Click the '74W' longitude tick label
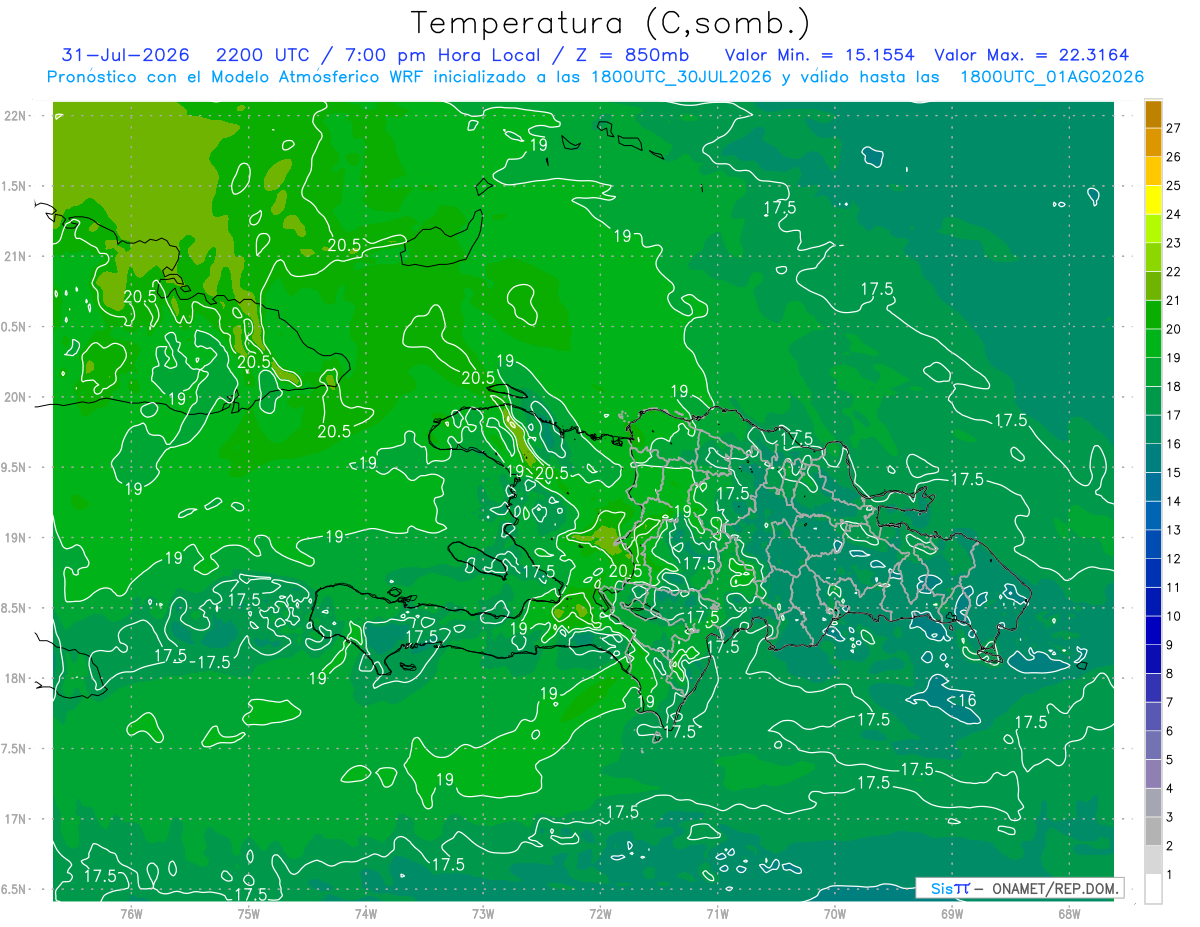This screenshot has width=1200, height=927. coord(366,913)
